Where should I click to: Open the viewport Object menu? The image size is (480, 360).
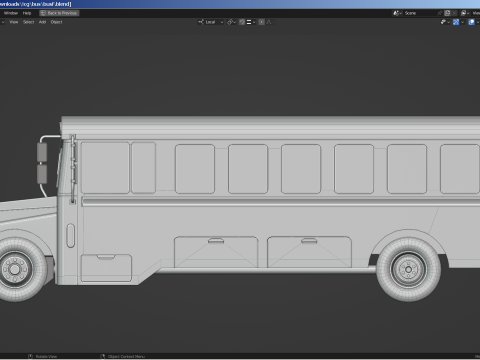coord(56,22)
